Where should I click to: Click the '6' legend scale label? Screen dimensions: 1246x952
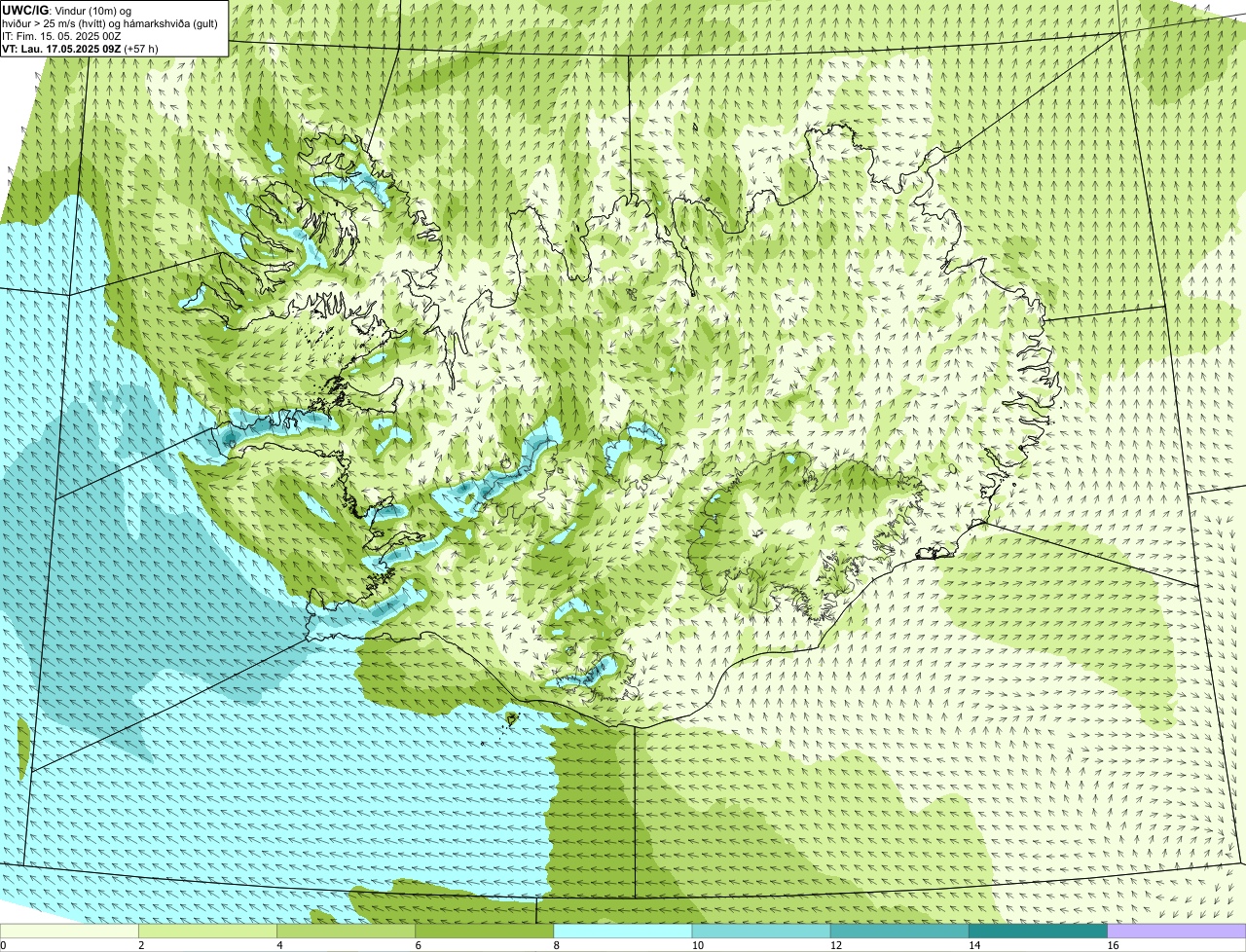tap(418, 945)
